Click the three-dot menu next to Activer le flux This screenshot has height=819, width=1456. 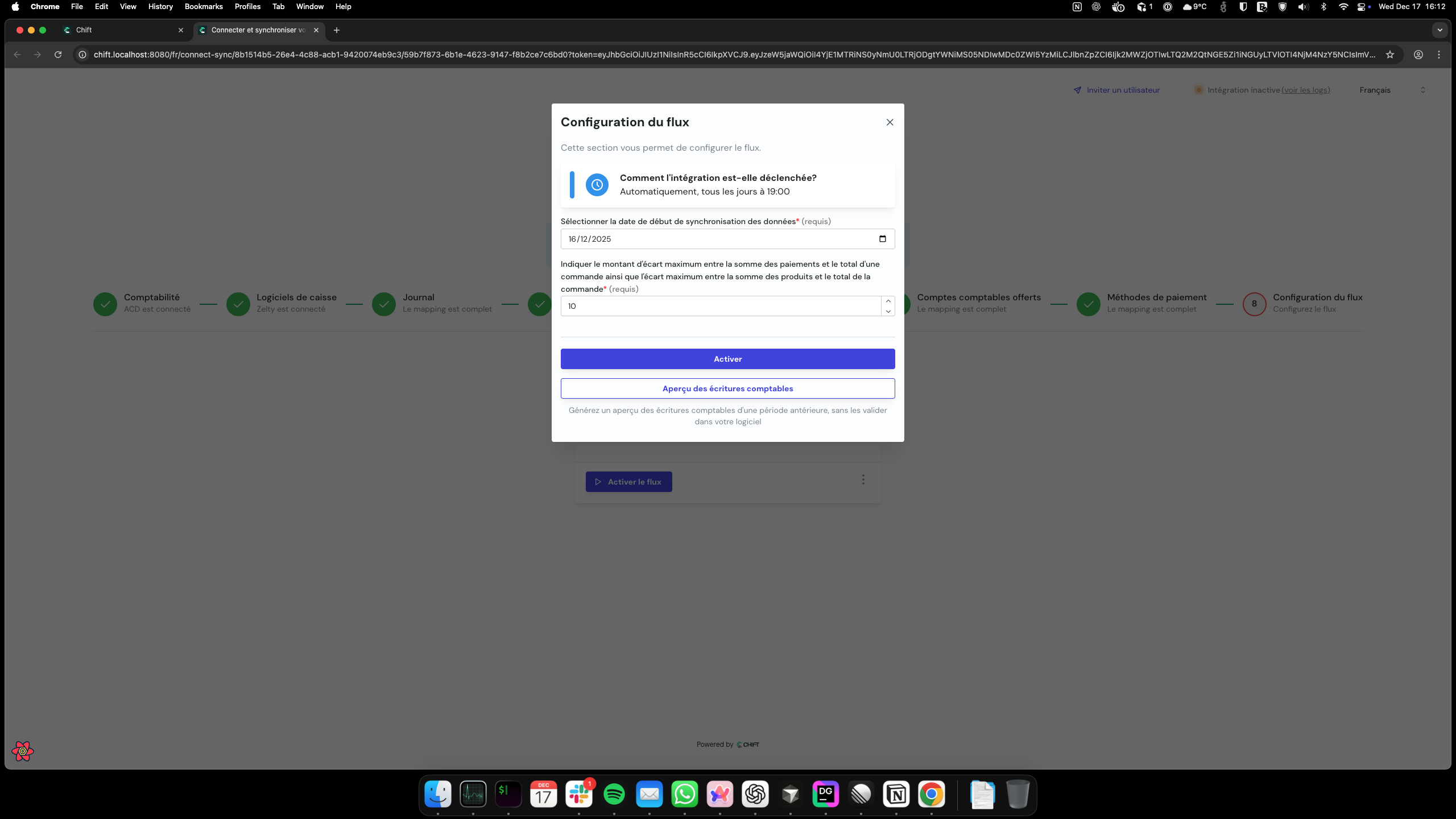click(863, 479)
